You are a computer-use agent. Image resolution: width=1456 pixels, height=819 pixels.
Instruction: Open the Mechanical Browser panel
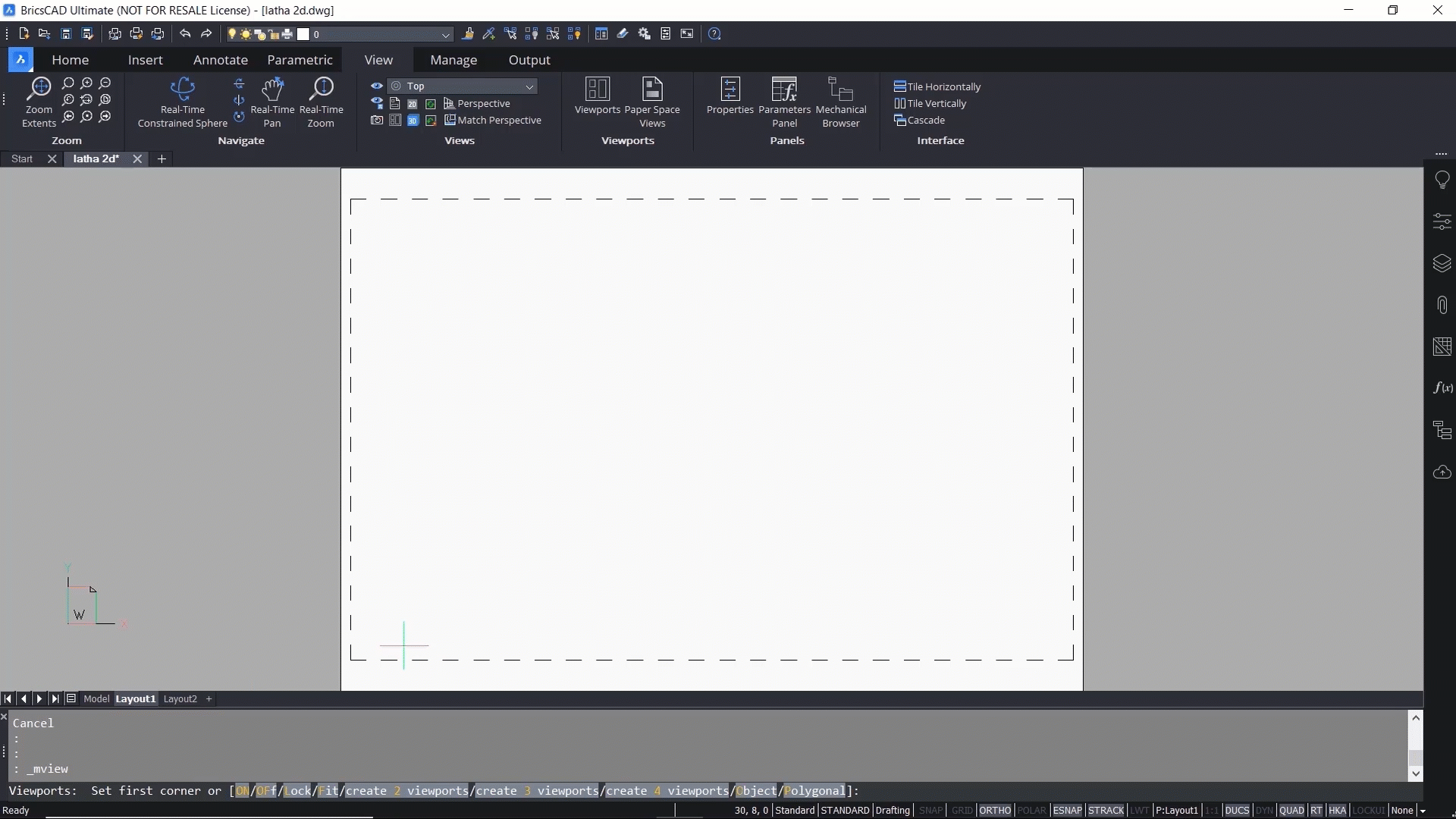[x=842, y=101]
